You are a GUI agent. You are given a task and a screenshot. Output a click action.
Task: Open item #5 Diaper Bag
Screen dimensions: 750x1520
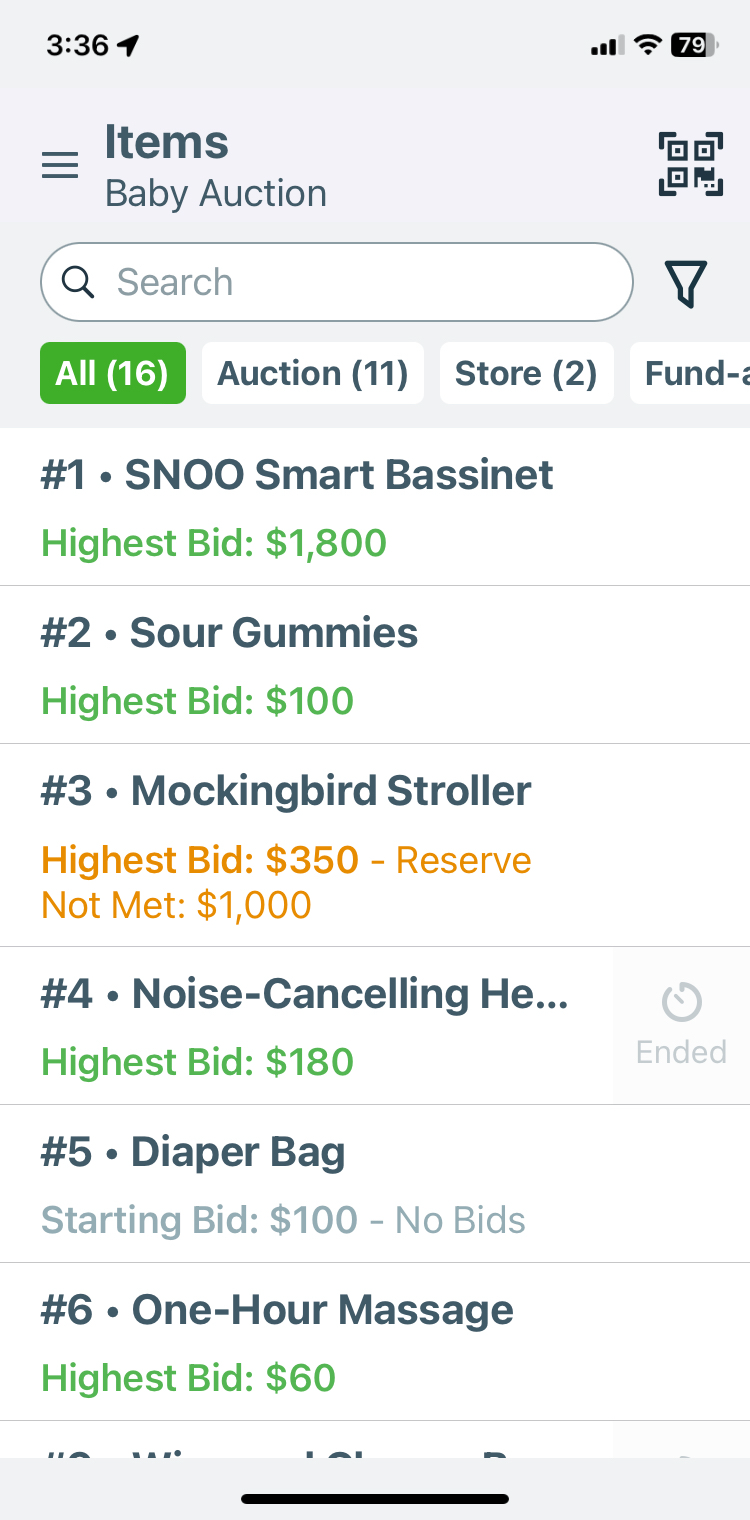(x=375, y=1184)
